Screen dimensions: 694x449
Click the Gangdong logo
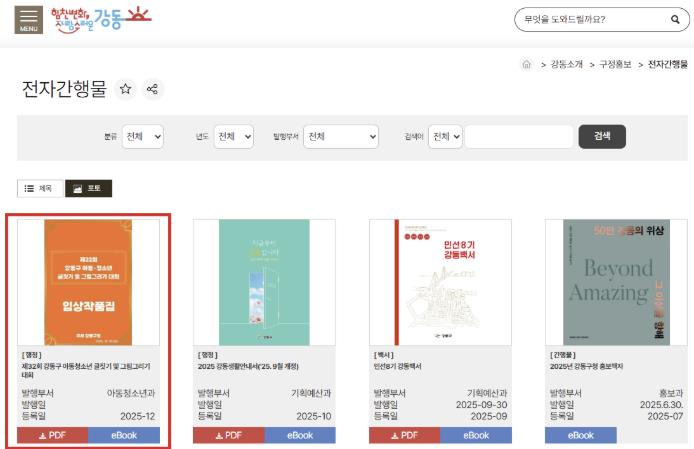click(101, 18)
